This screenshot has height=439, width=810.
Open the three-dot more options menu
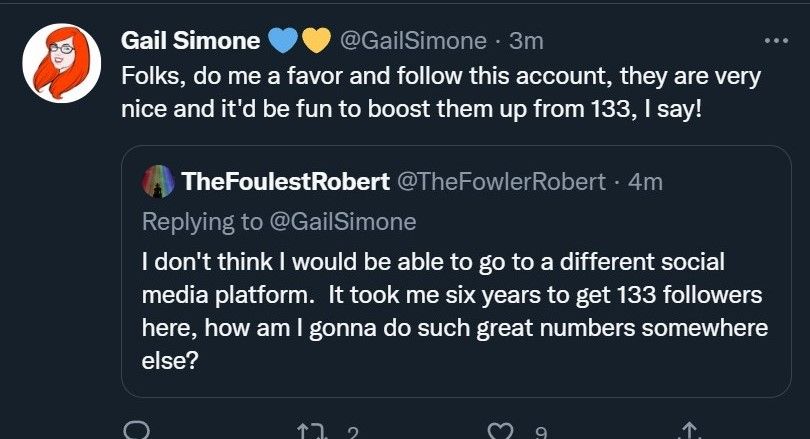tap(776, 41)
